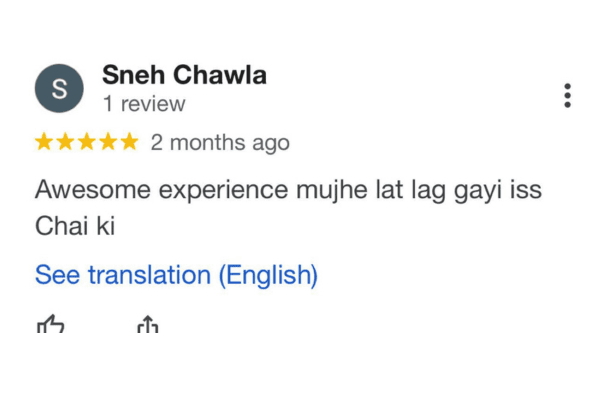
Task: Click the third yellow rating star
Action: coord(87,142)
